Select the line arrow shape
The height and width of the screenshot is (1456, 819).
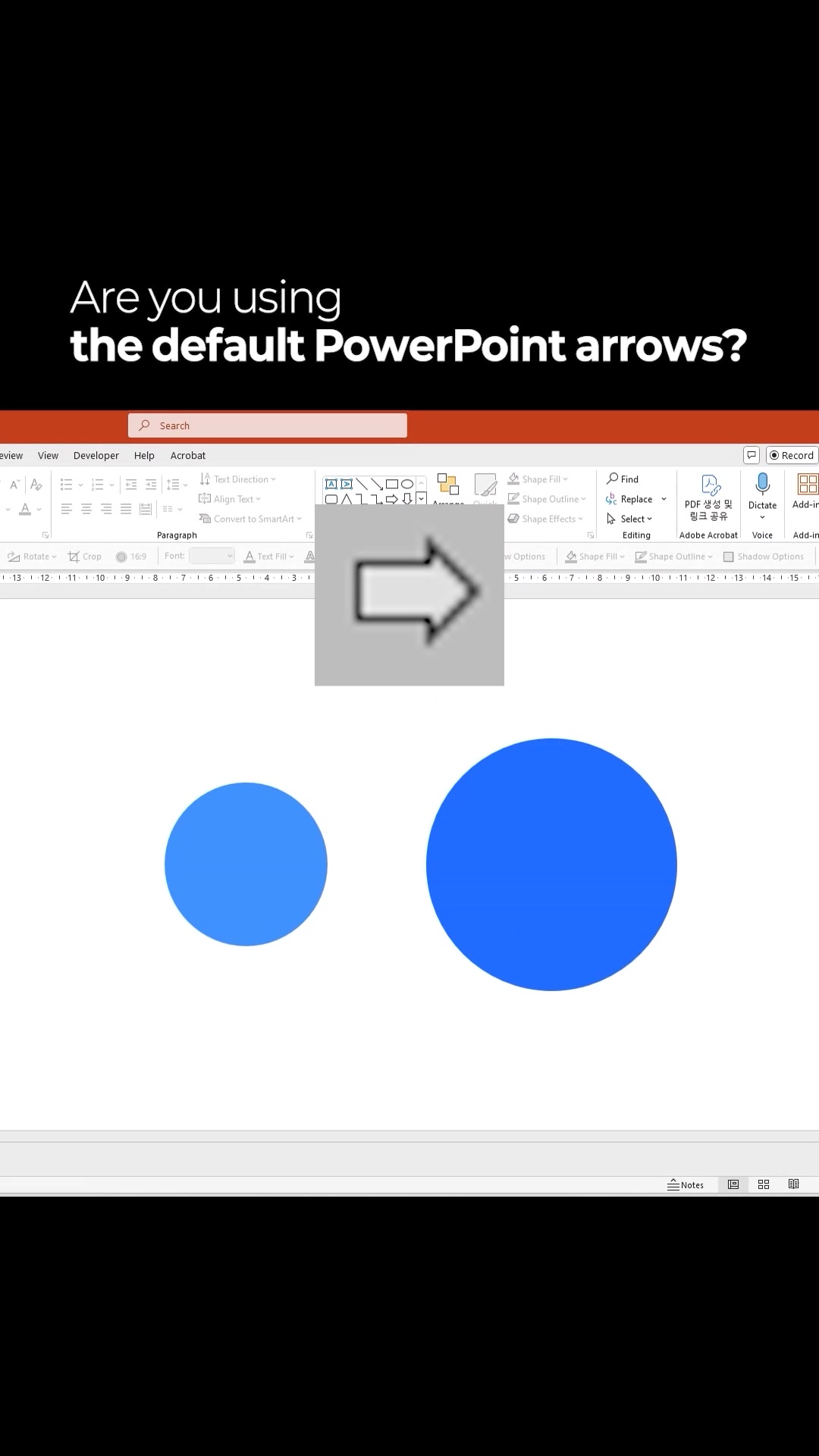pyautogui.click(x=377, y=484)
